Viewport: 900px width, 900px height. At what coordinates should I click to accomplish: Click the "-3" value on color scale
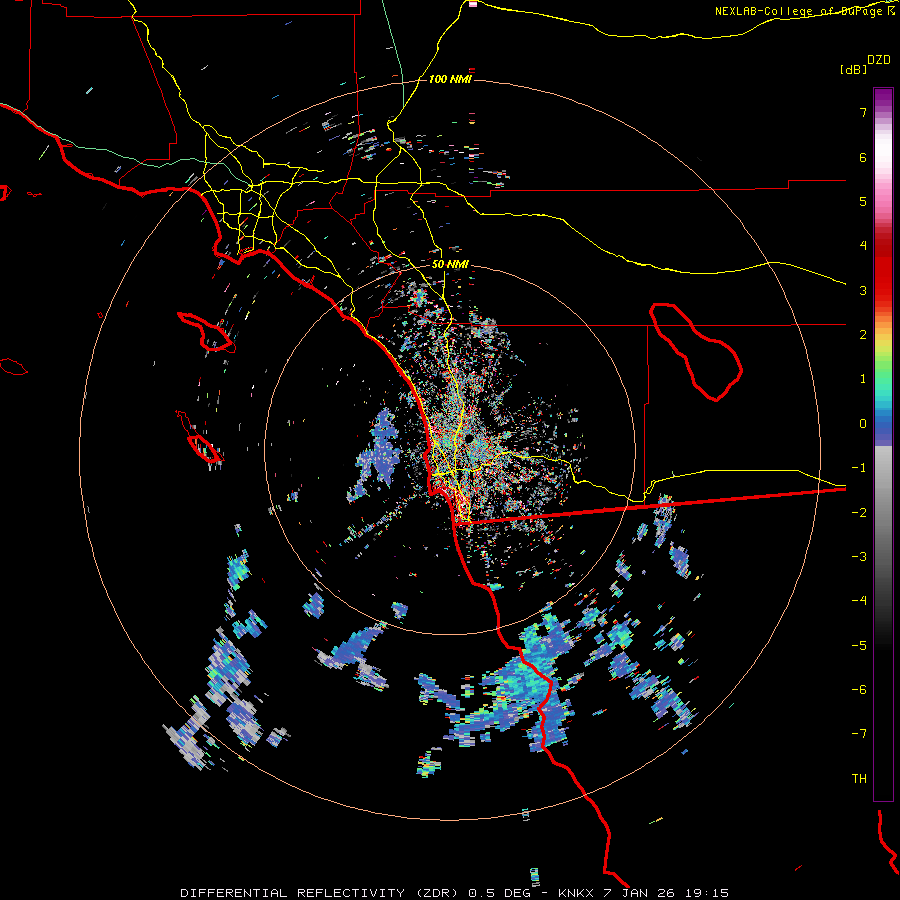tap(859, 556)
